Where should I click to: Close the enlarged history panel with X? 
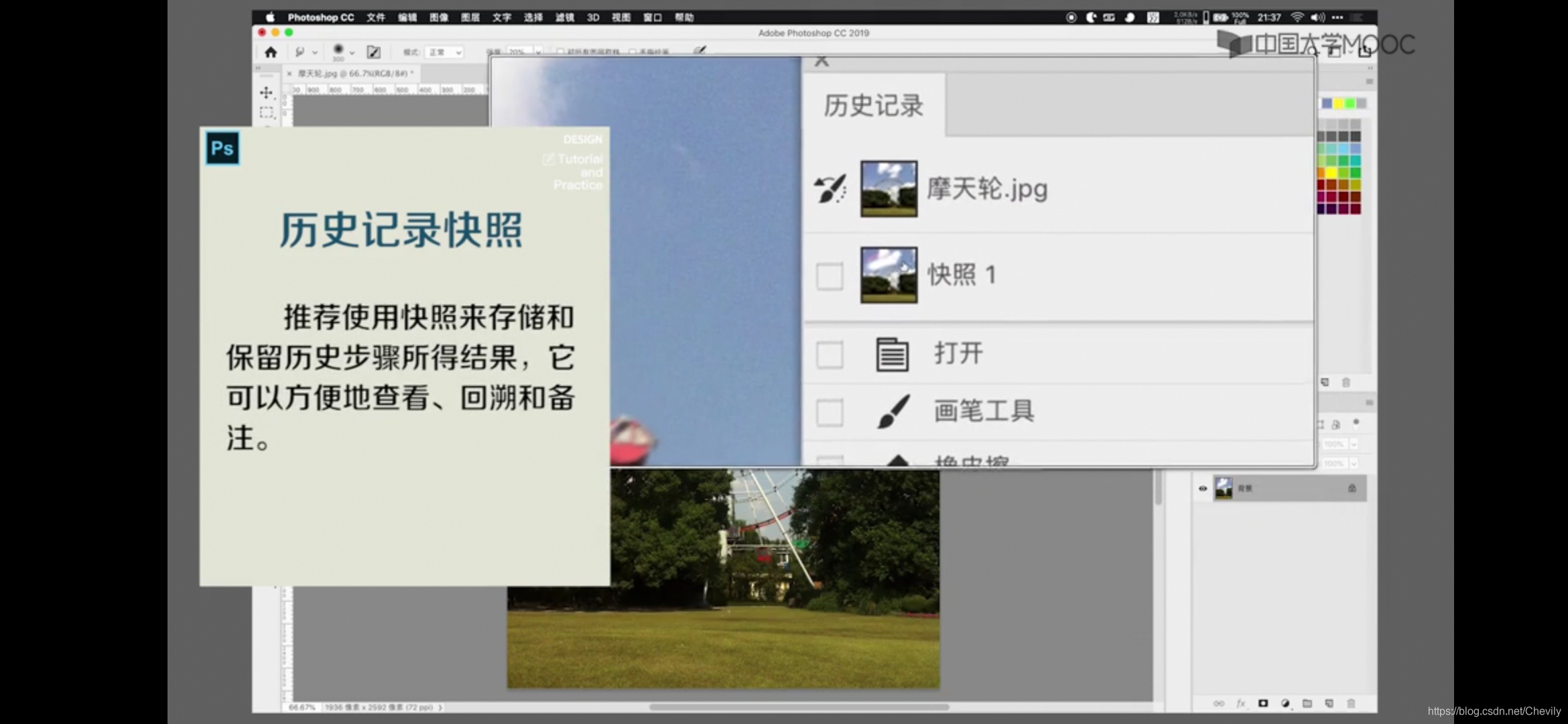822,62
